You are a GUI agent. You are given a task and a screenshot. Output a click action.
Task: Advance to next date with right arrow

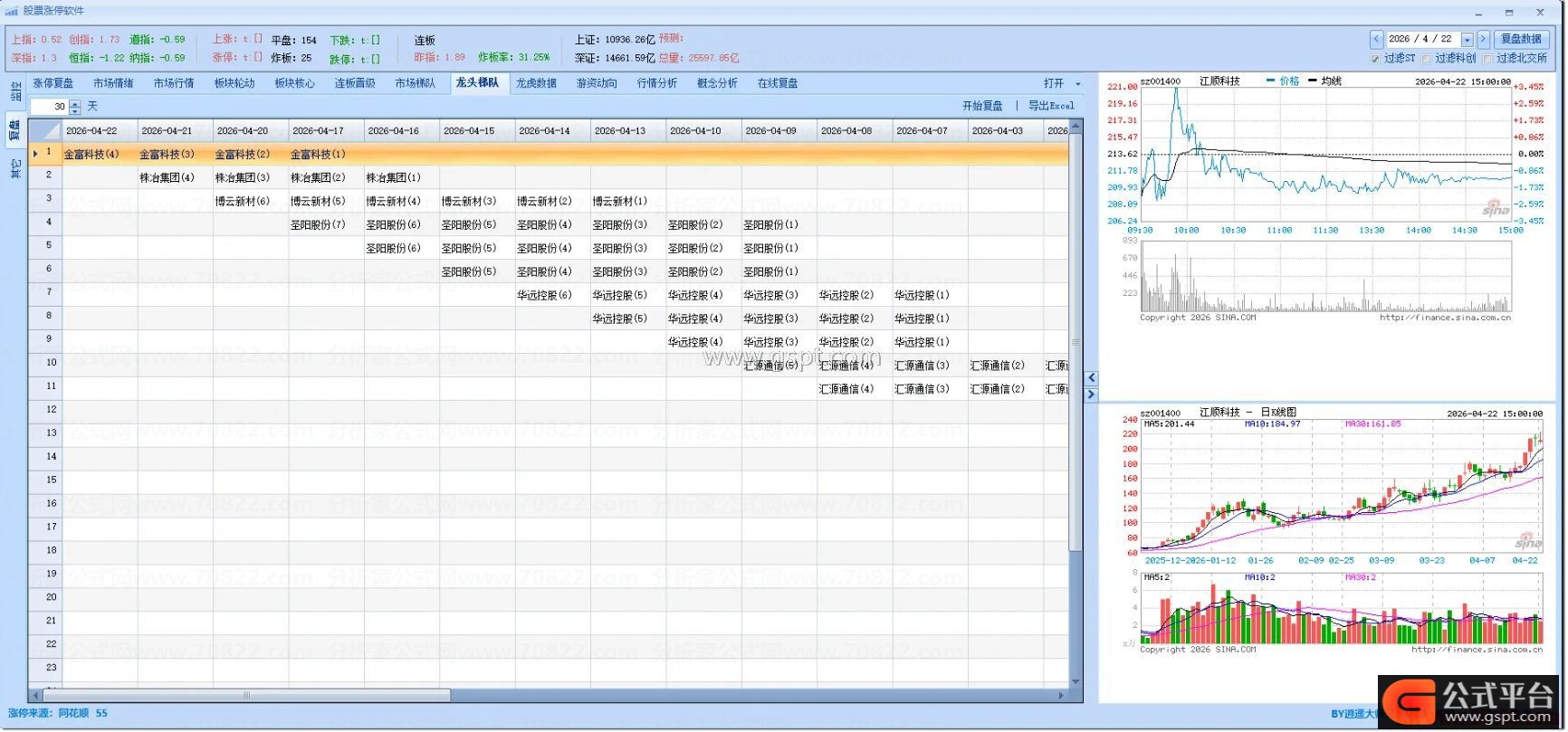(1483, 39)
